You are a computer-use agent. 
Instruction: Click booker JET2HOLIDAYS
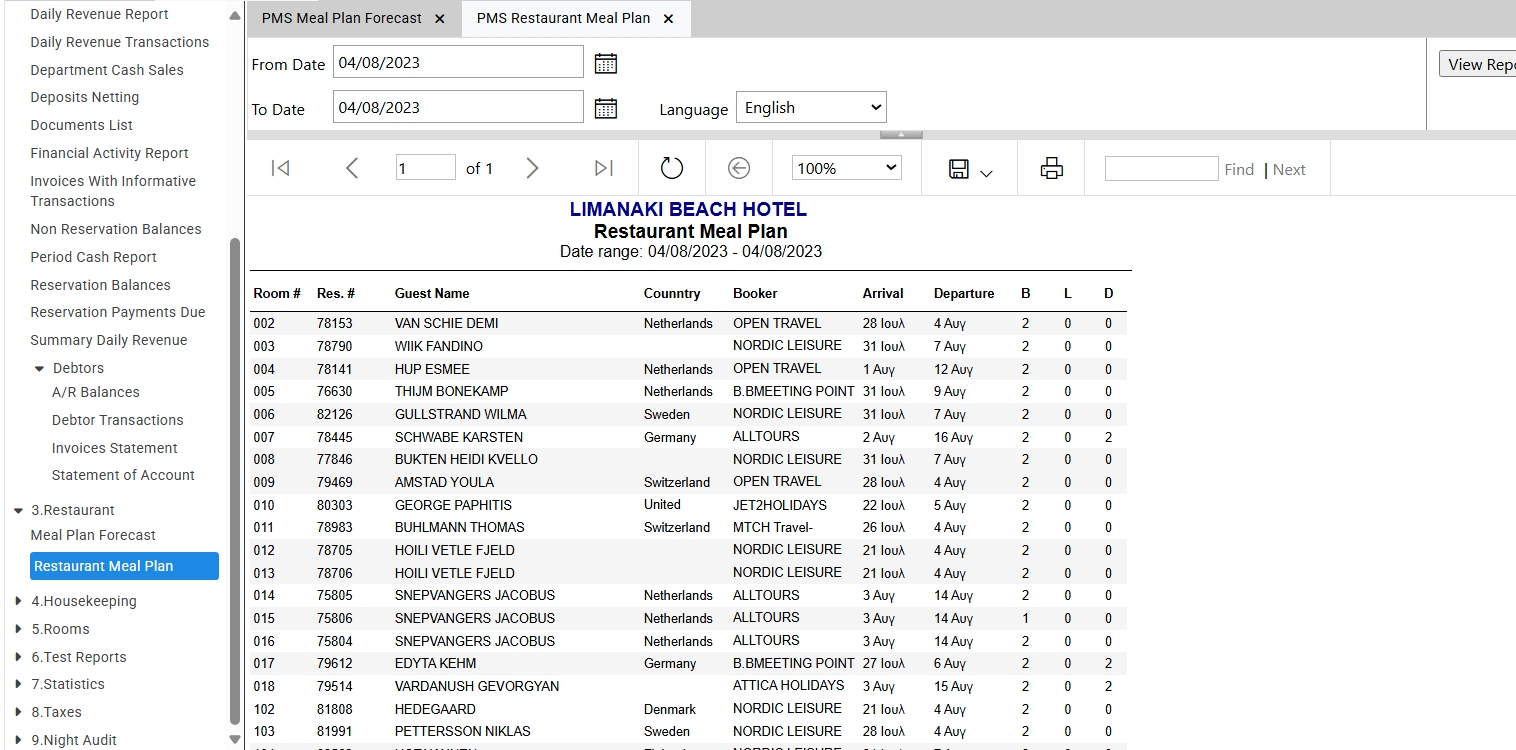[x=780, y=505]
